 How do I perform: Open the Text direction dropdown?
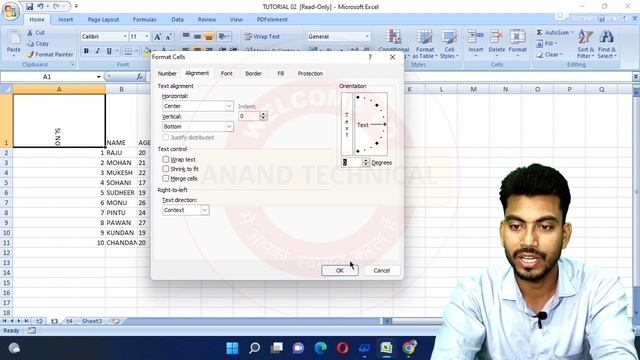pos(204,210)
